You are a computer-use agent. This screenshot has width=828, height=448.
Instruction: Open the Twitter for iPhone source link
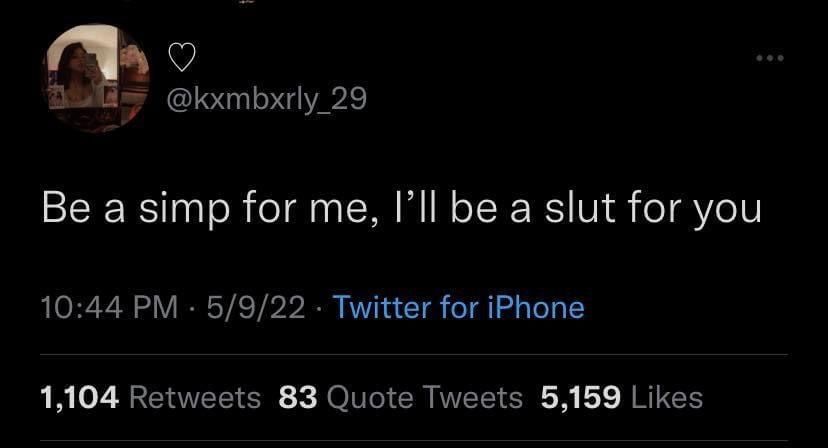click(x=458, y=307)
